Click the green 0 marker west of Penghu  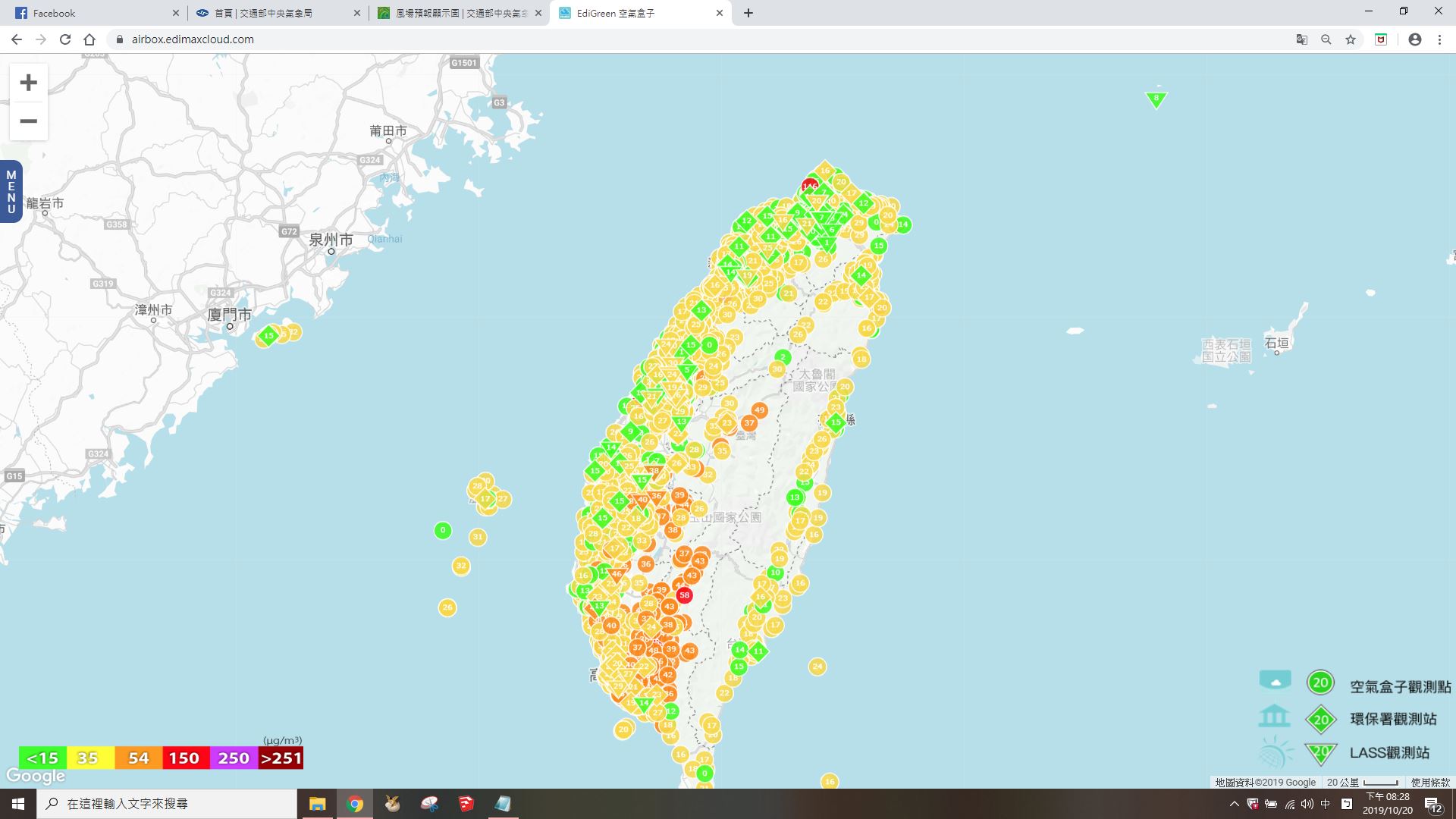point(443,530)
